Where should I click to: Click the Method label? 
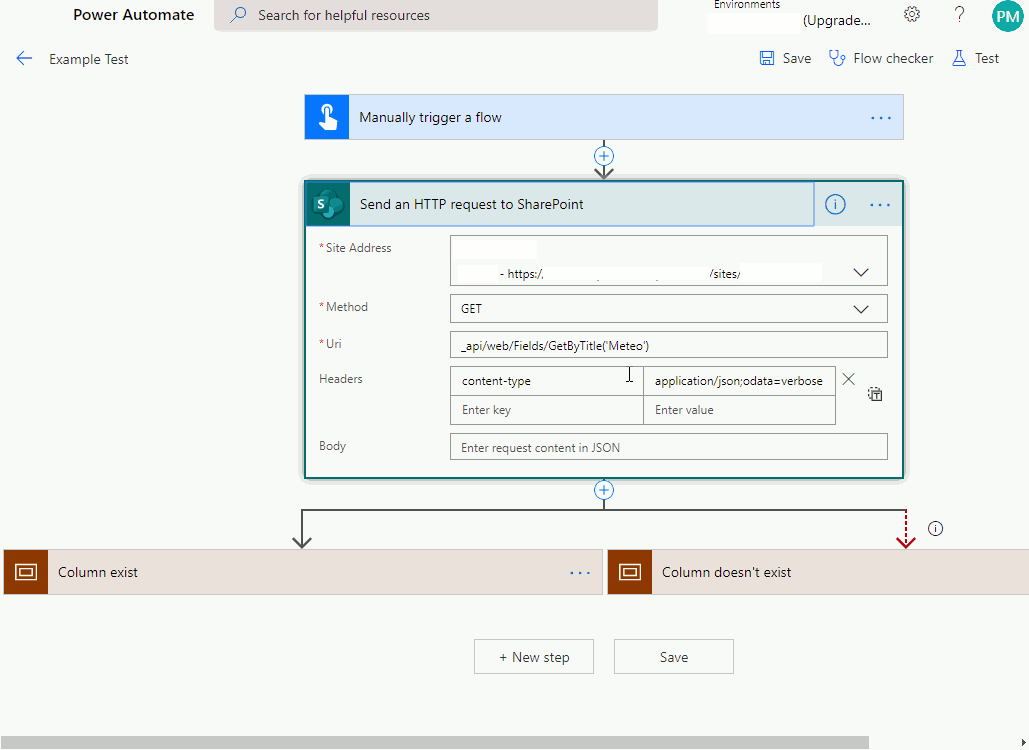[x=346, y=307]
